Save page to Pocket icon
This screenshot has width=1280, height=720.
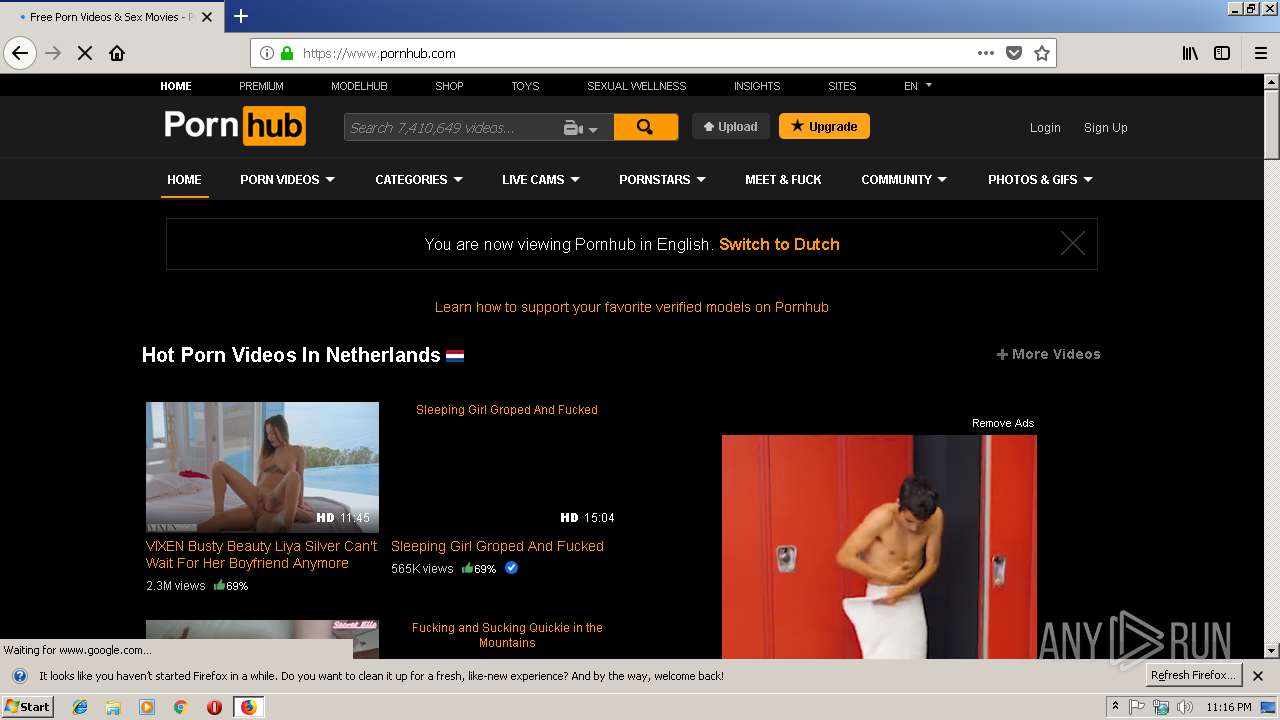(1014, 53)
